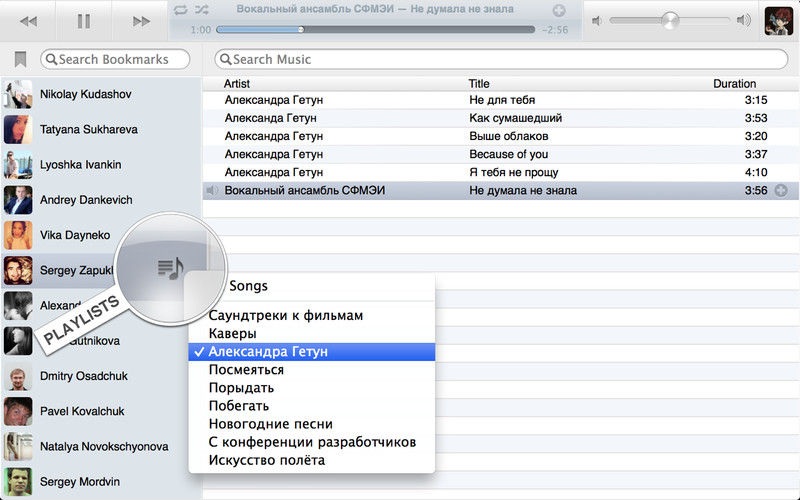
Task: Choose the С конференции разработчиков playlist
Action: pyautogui.click(x=312, y=442)
